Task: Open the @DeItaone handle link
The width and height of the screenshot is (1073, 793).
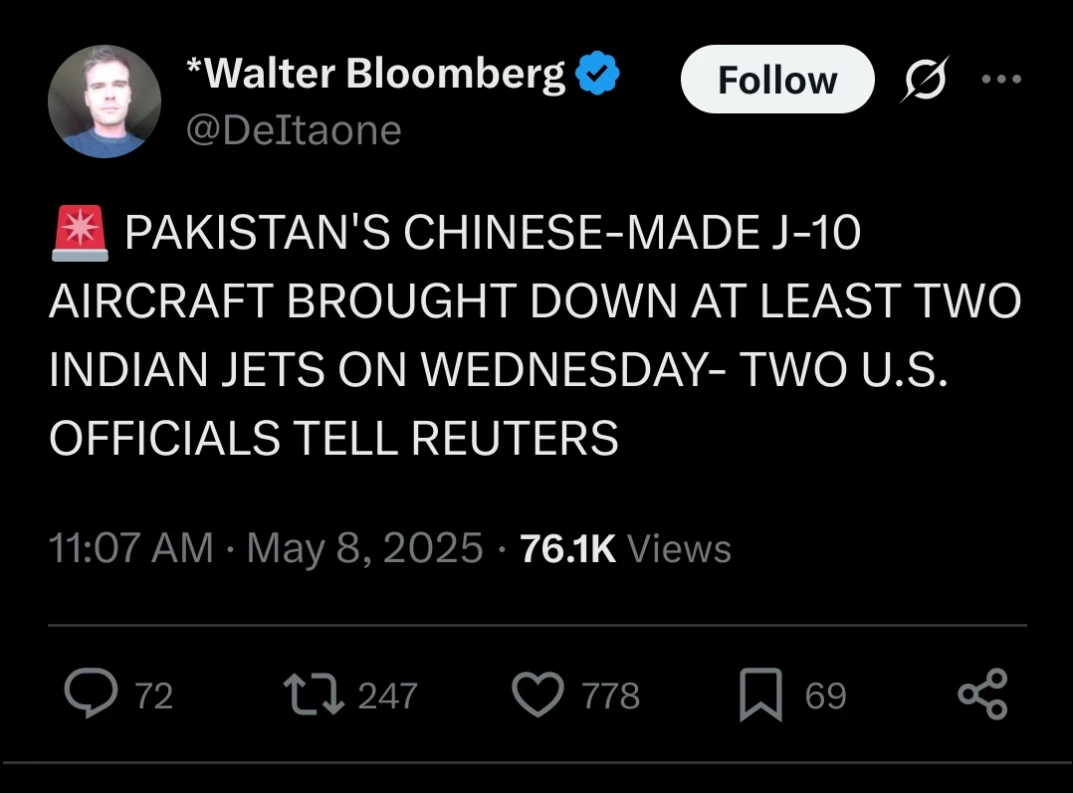Action: point(293,130)
